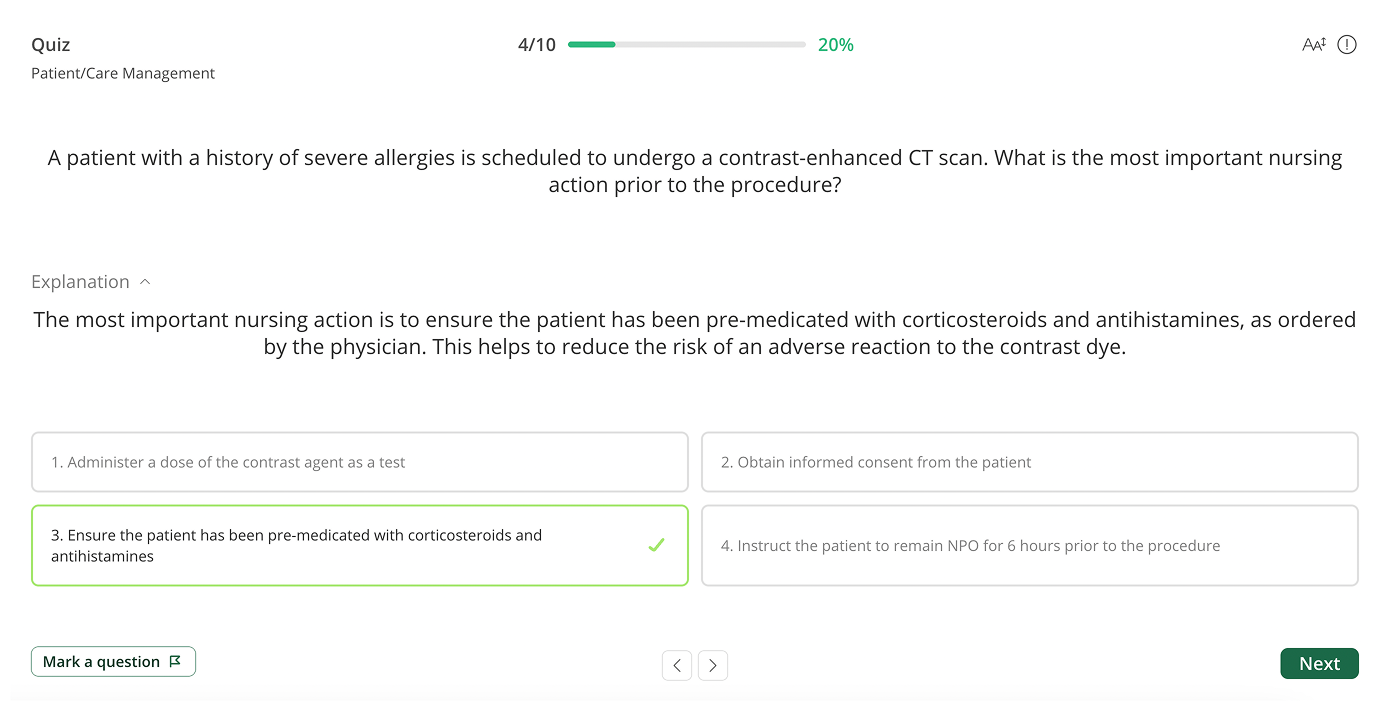Click the explanation paragraph text
The image size is (1390, 713).
click(695, 334)
